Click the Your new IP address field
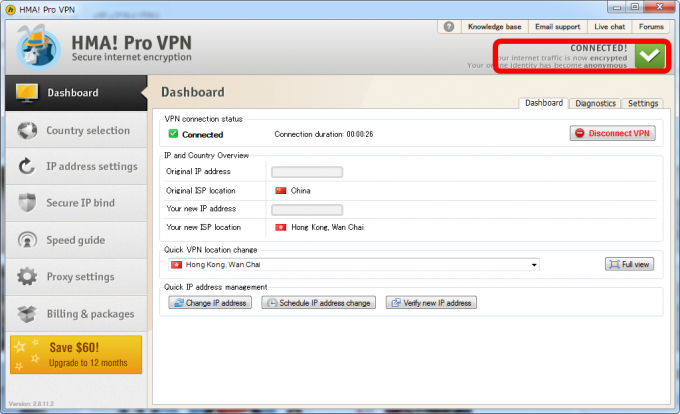The width and height of the screenshot is (680, 414). (307, 210)
